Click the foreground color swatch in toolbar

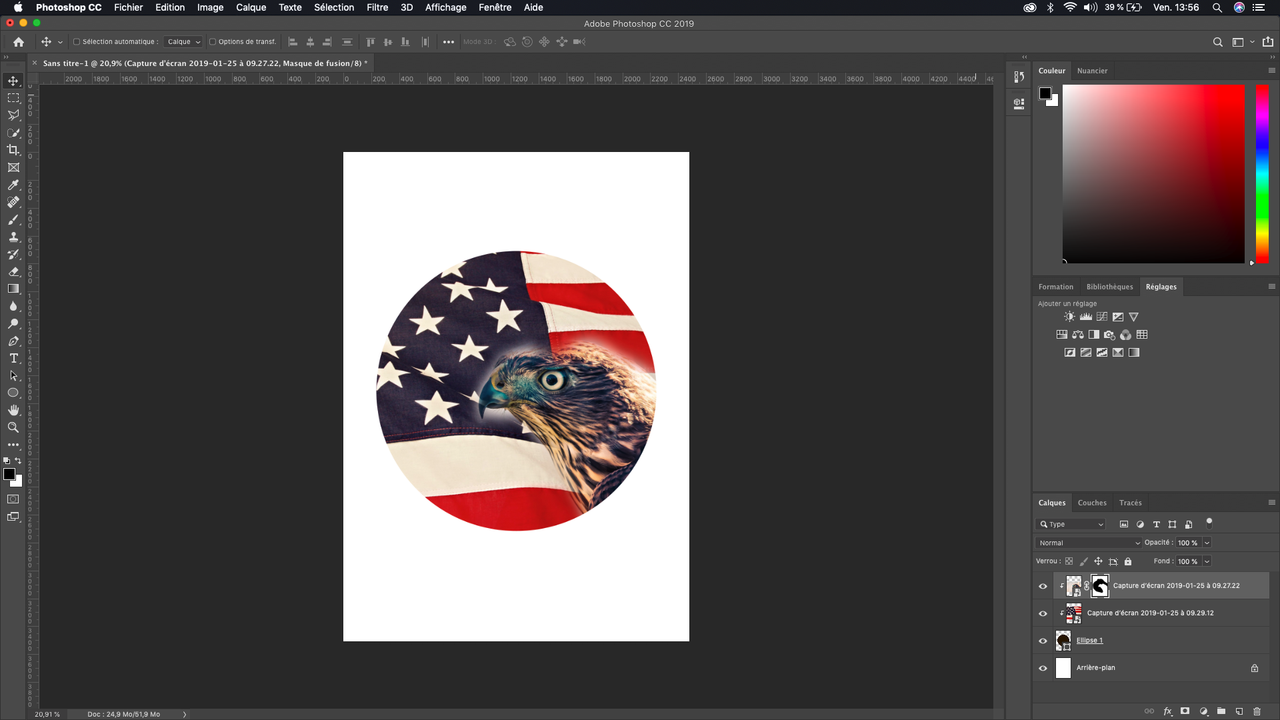tap(9, 474)
